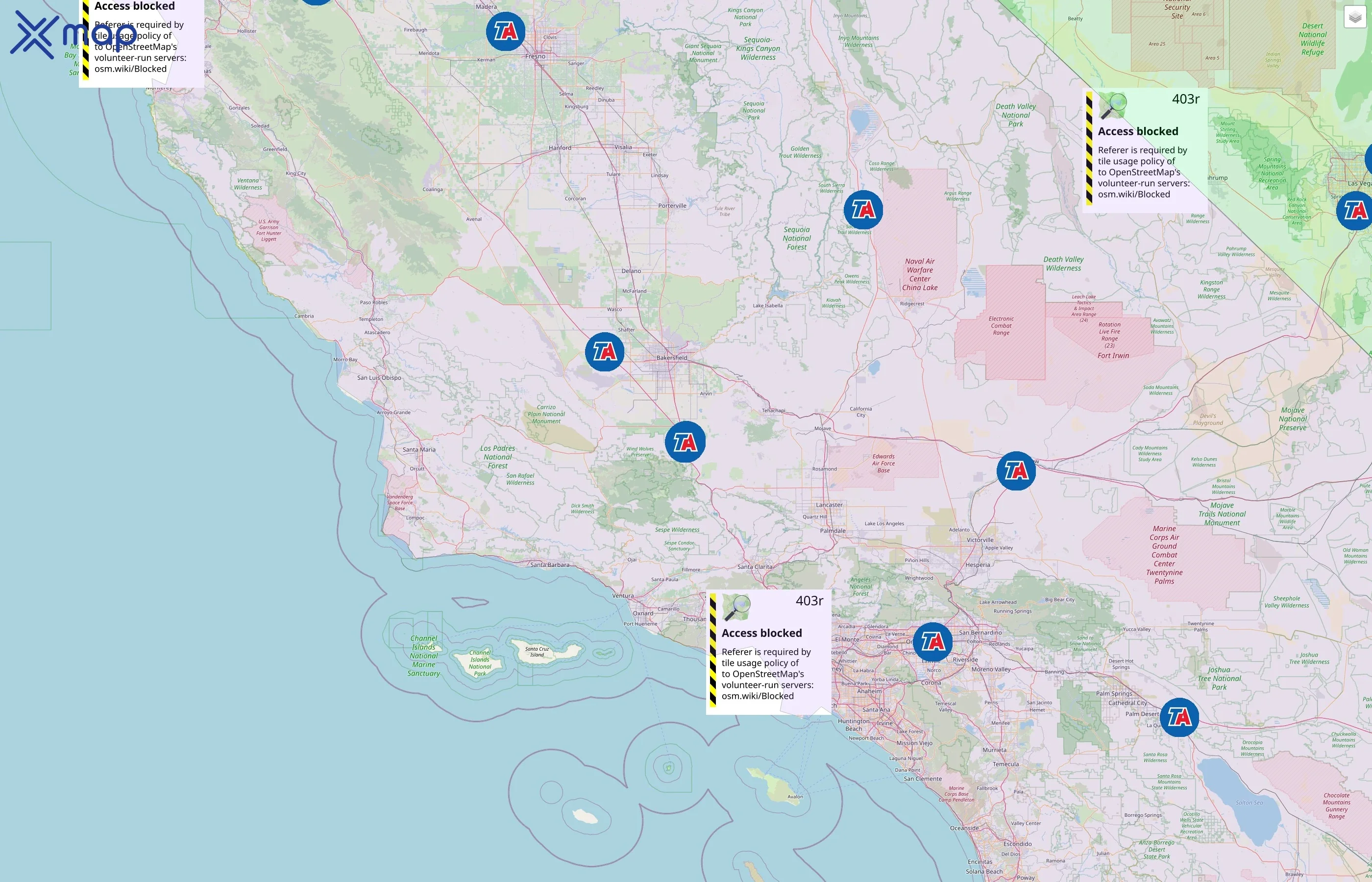Click the Lancaster city label
The height and width of the screenshot is (882, 1372).
tap(829, 505)
